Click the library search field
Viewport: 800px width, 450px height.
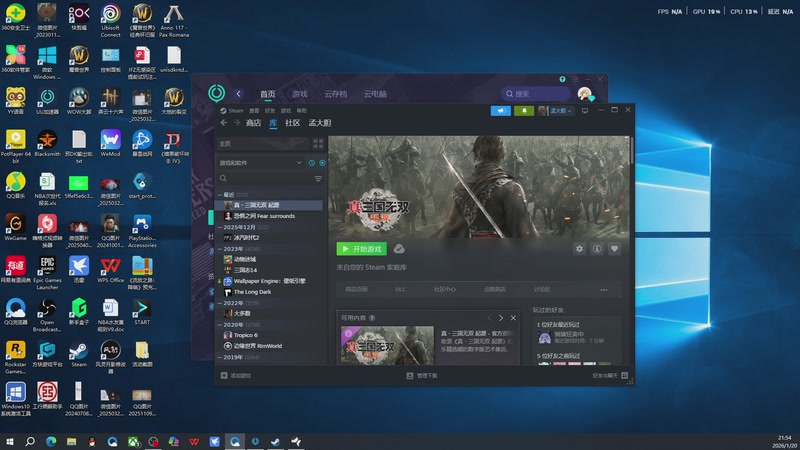coord(265,179)
